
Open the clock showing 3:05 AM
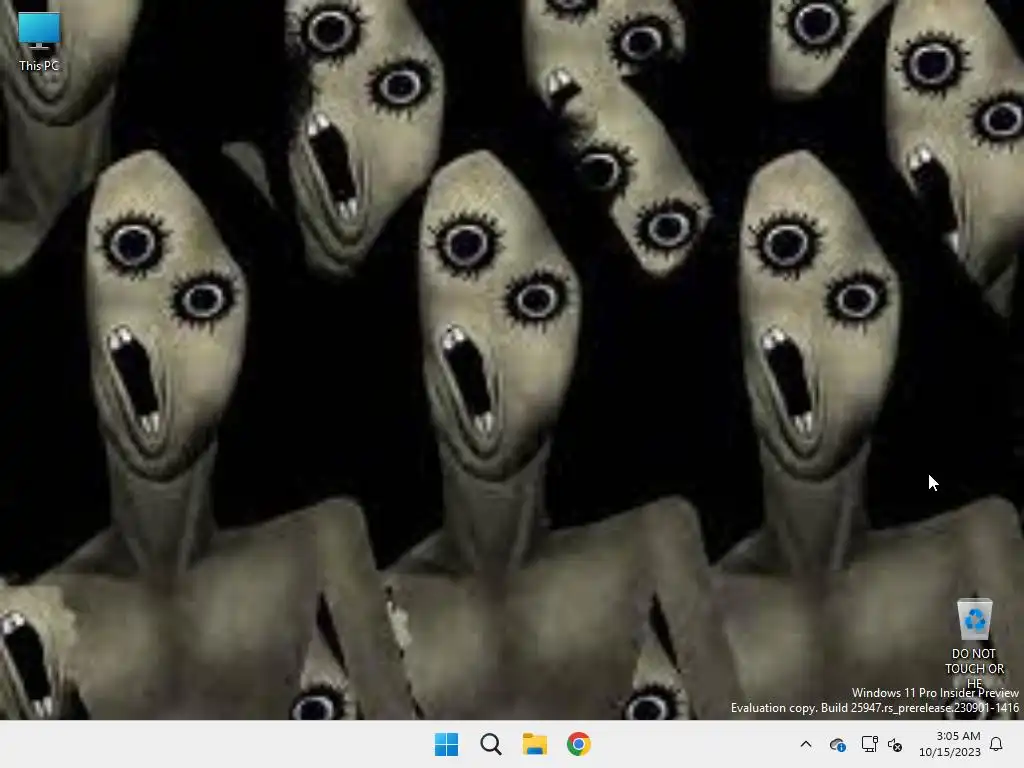[x=958, y=736]
